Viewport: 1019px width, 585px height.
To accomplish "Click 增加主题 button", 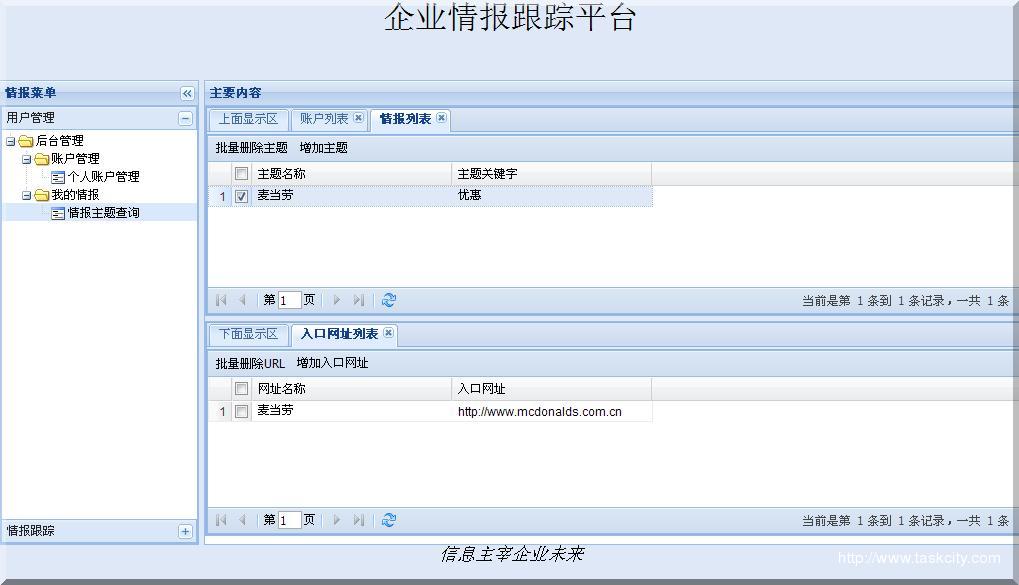I will coord(324,148).
